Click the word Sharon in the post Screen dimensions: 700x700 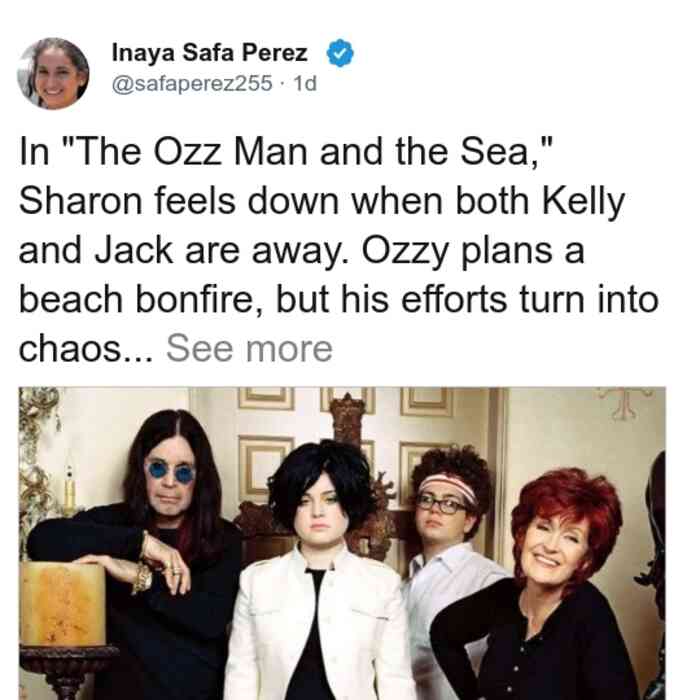coord(81,201)
